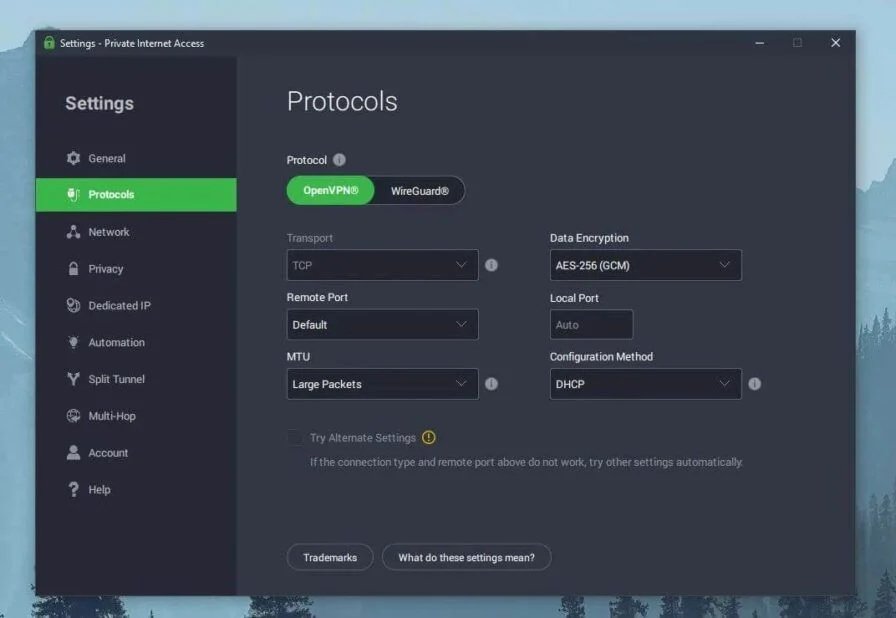Click the Protocols plug icon in sidebar

pos(73,195)
